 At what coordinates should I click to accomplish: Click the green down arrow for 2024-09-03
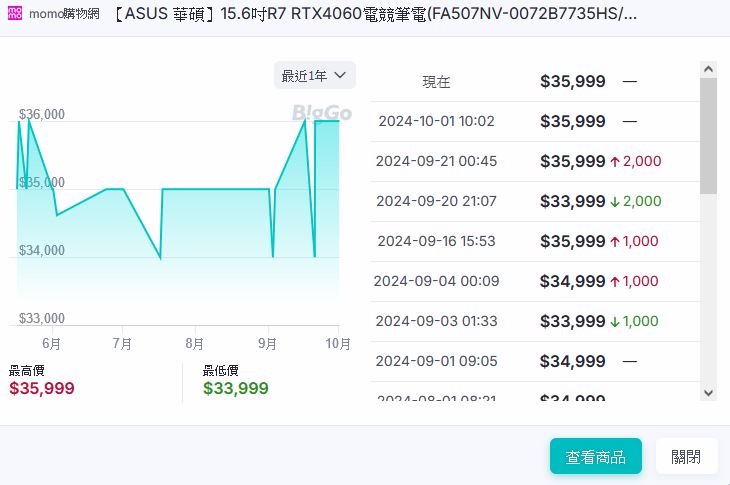(615, 322)
